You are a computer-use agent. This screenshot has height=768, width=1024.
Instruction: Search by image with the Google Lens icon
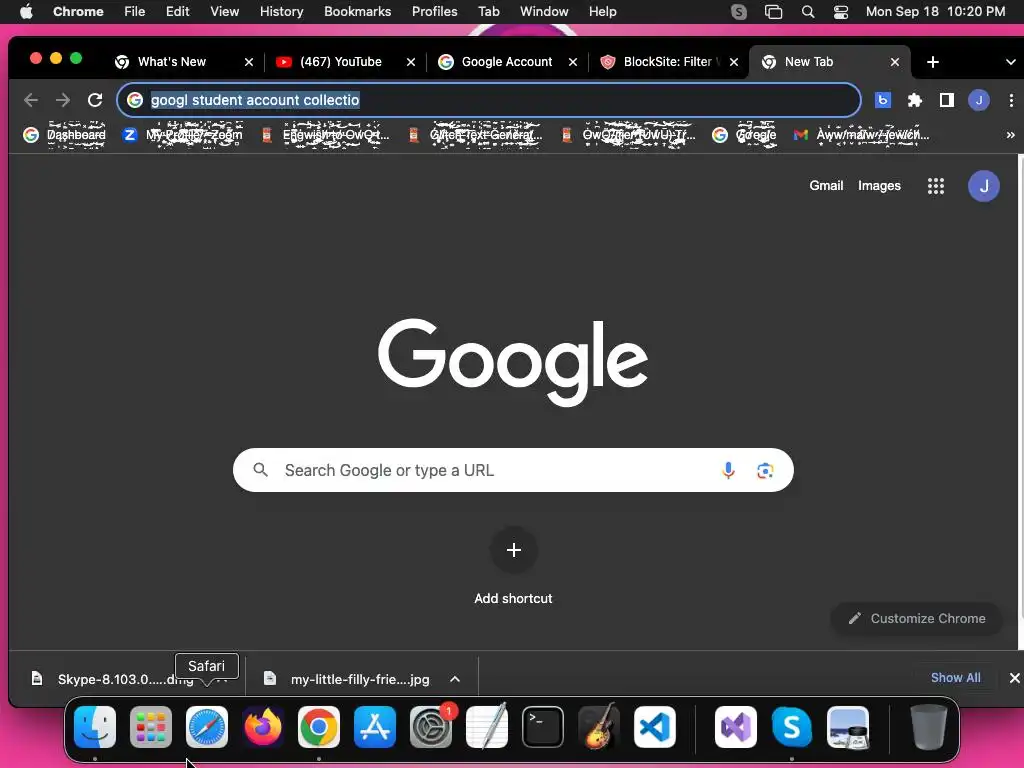(x=765, y=470)
